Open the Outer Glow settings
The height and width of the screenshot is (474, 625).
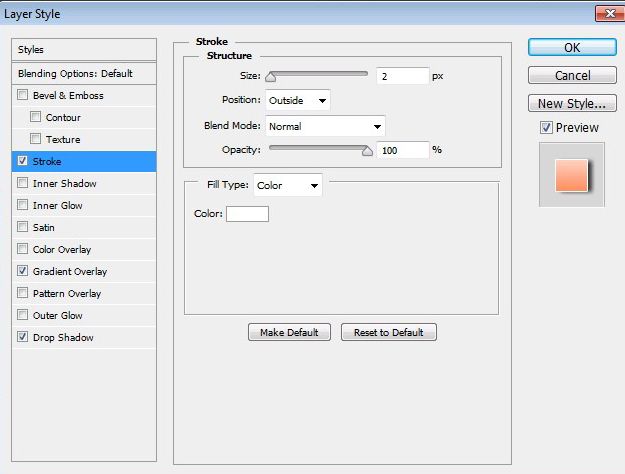coord(58,316)
